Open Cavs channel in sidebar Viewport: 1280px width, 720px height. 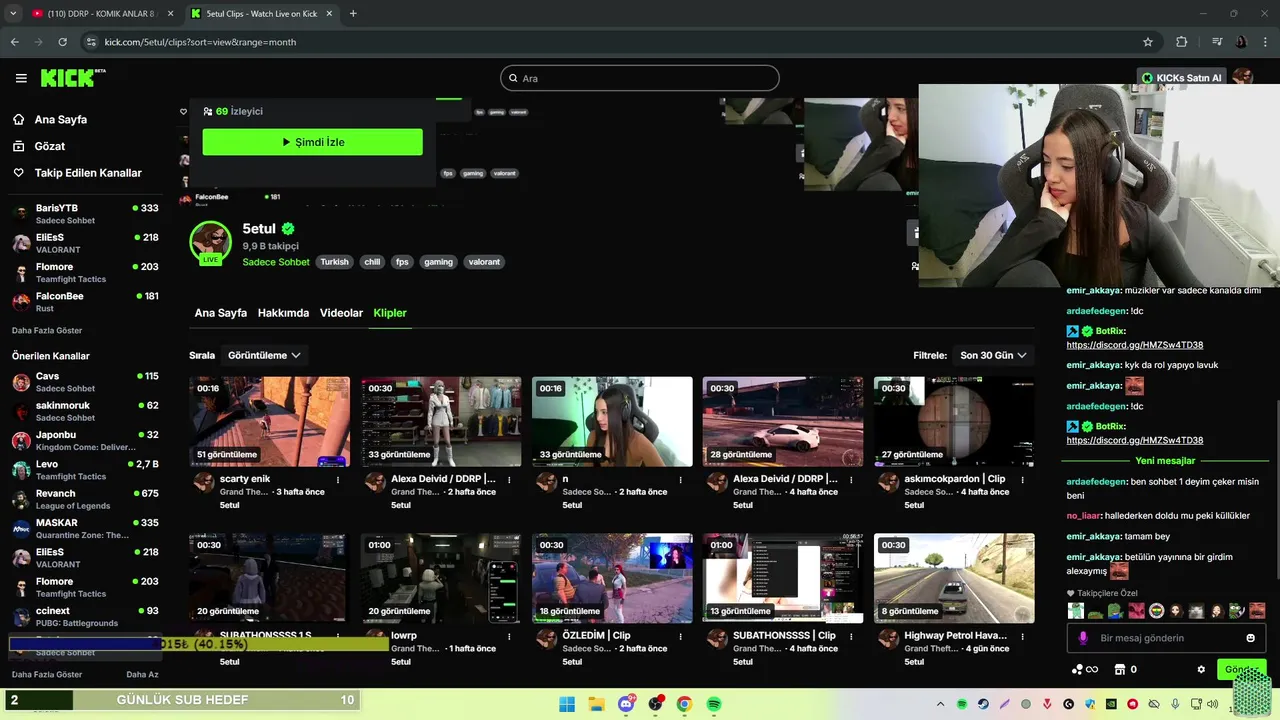click(84, 382)
